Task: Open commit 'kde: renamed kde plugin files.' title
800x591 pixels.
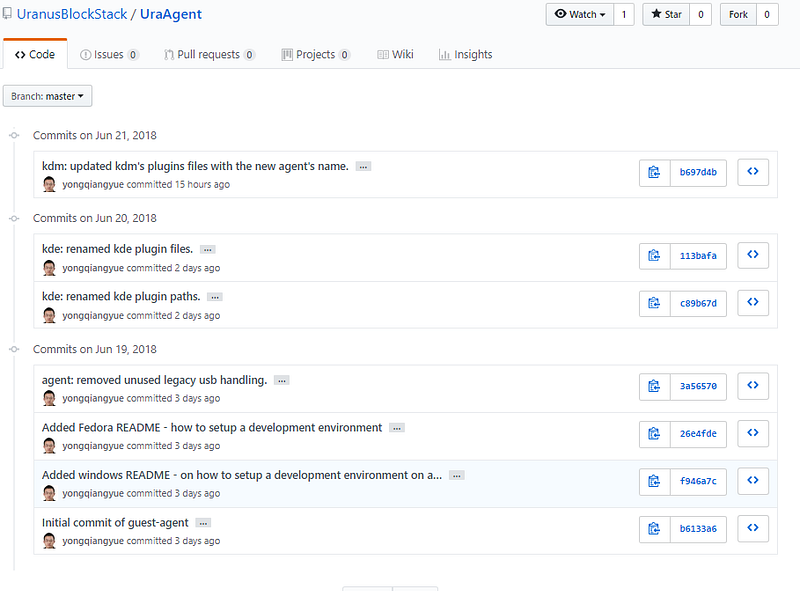Action: (117, 249)
